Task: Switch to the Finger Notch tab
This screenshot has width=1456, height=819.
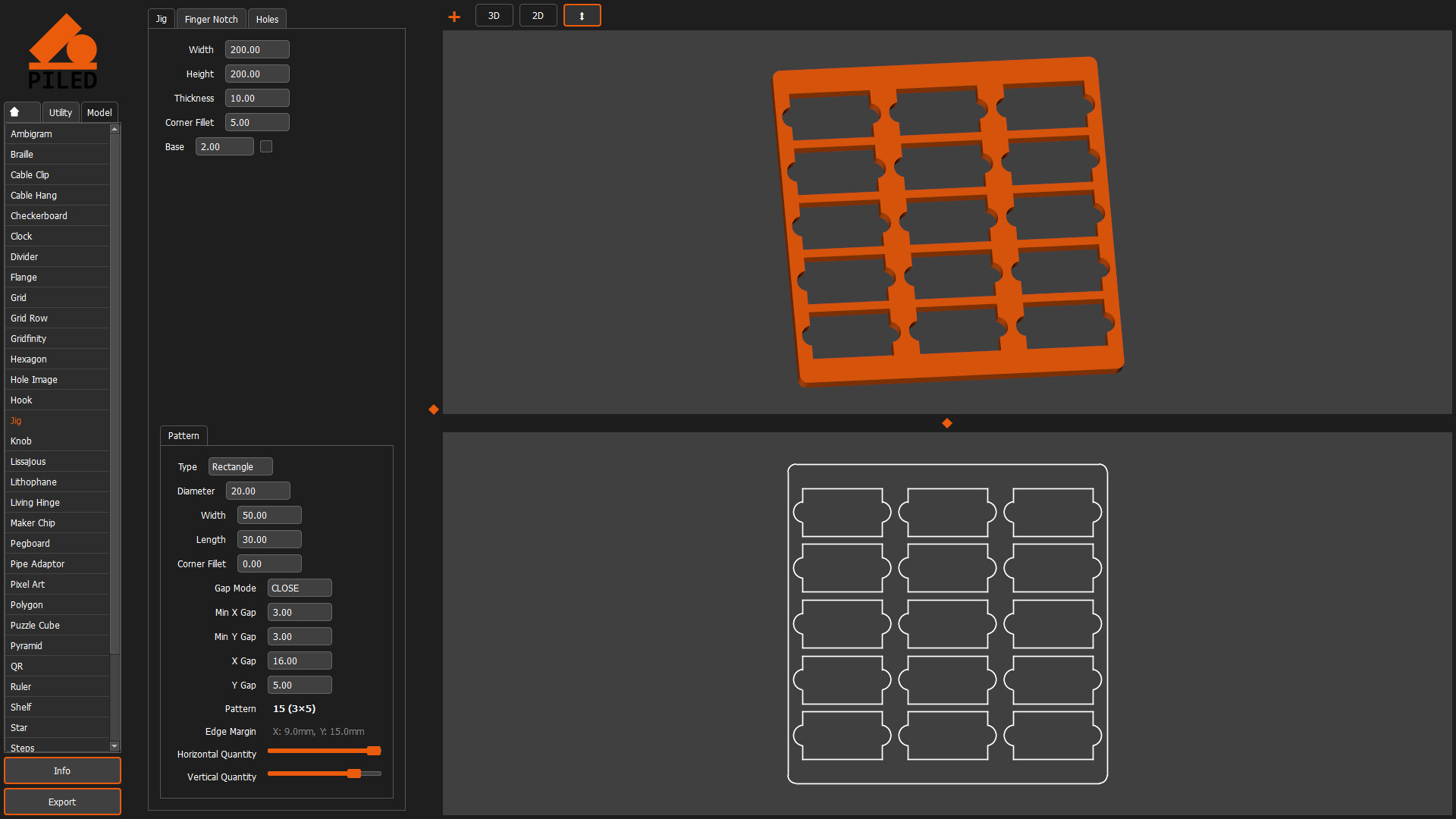Action: coord(211,18)
